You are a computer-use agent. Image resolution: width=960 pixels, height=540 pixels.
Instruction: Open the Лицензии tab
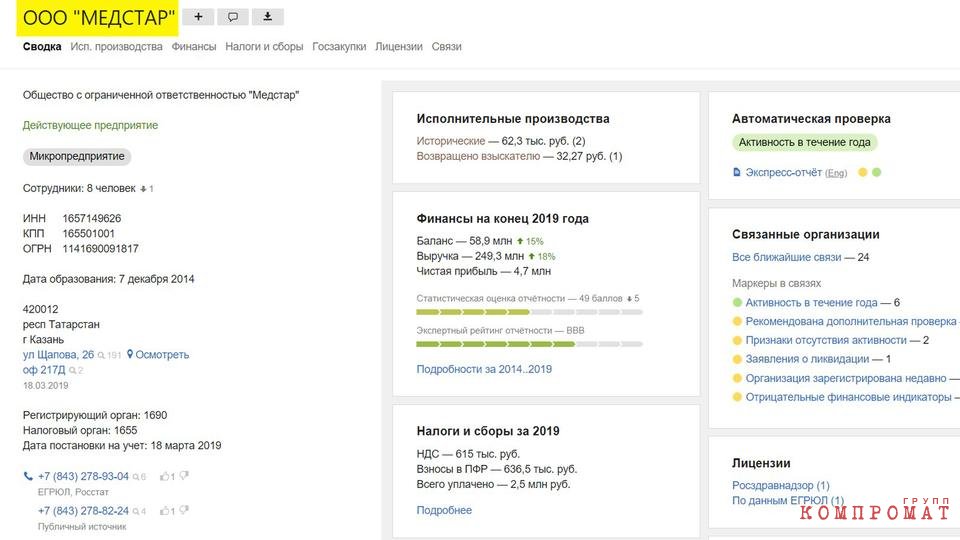pos(399,47)
